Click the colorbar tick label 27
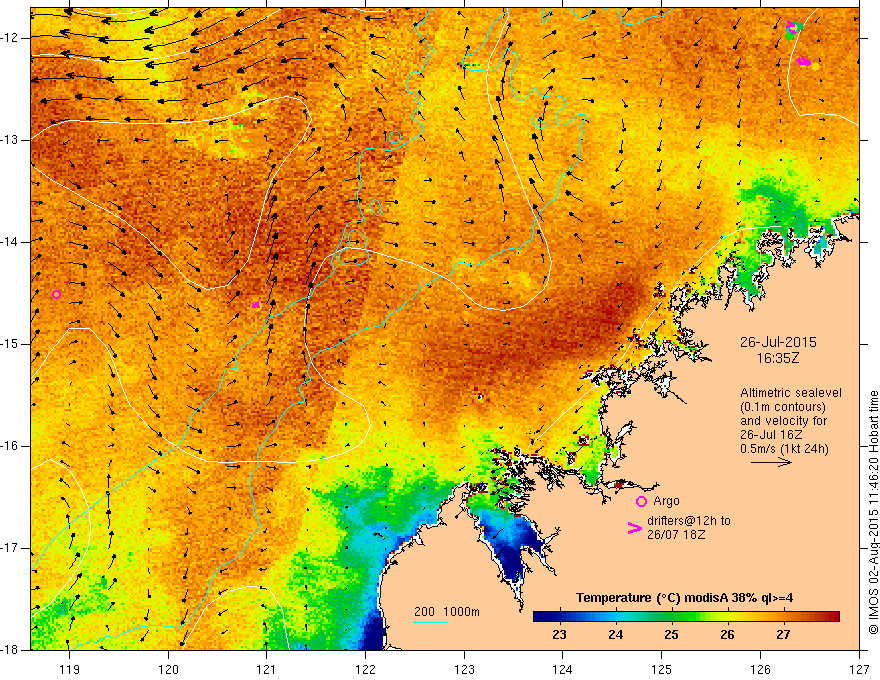 (783, 635)
